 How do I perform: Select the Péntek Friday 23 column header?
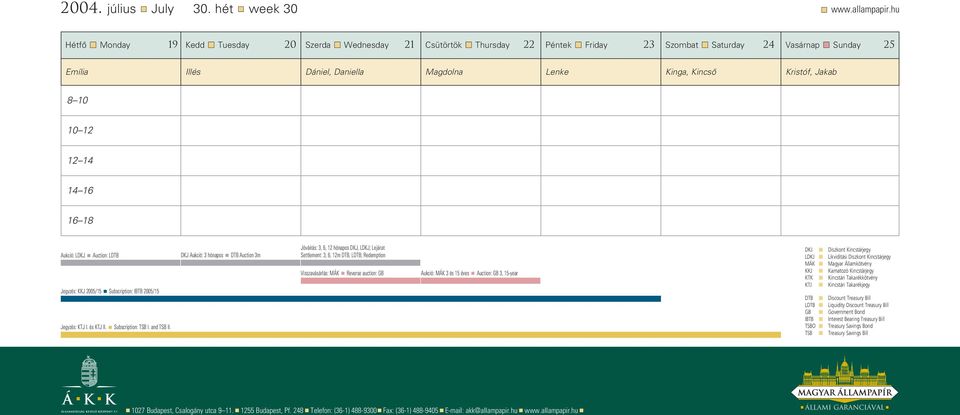[601, 45]
